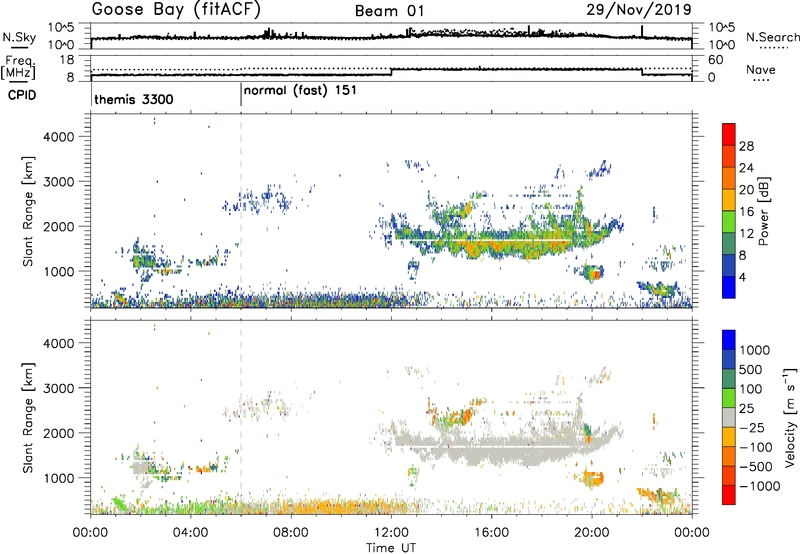
Task: Click the '04:00' time axis tick label
Action: coord(190,533)
